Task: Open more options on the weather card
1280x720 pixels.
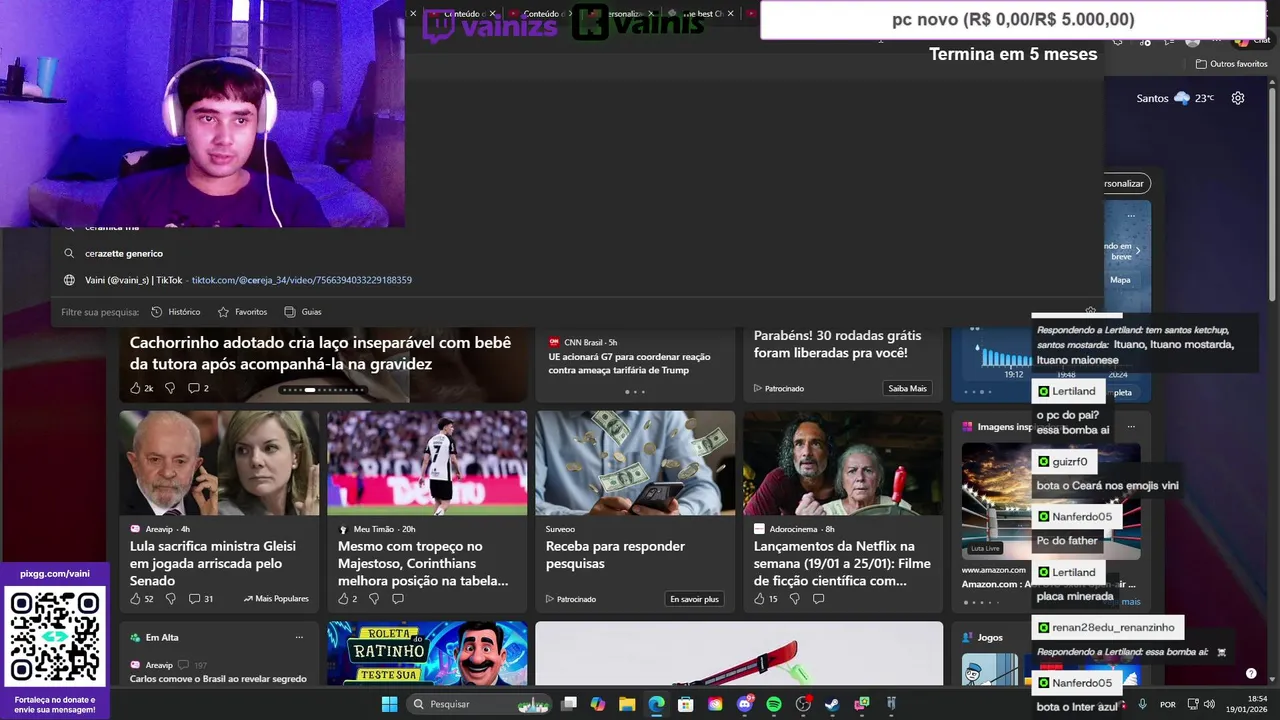Action: pos(1131,215)
